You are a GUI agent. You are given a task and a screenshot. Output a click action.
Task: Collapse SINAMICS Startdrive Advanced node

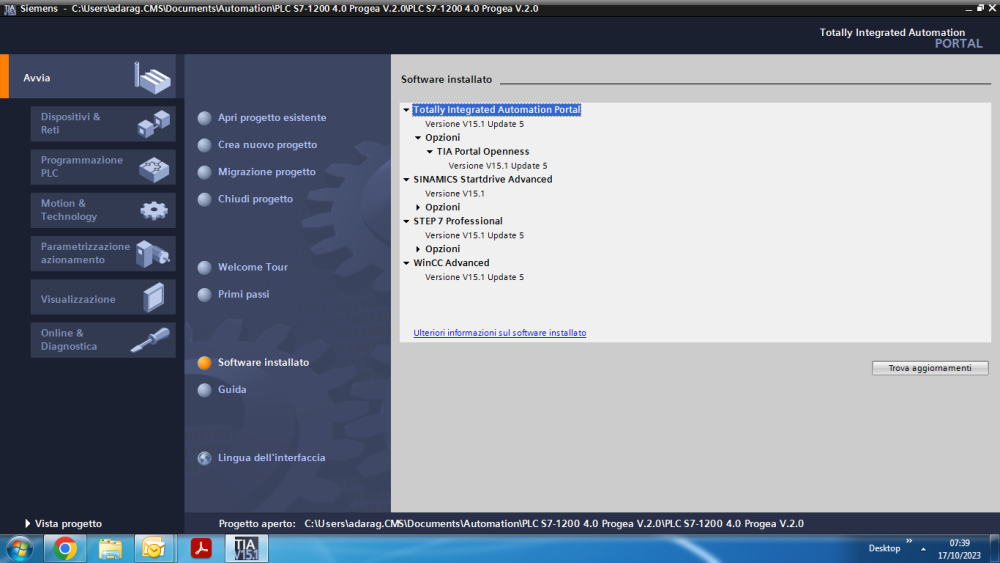(406, 180)
